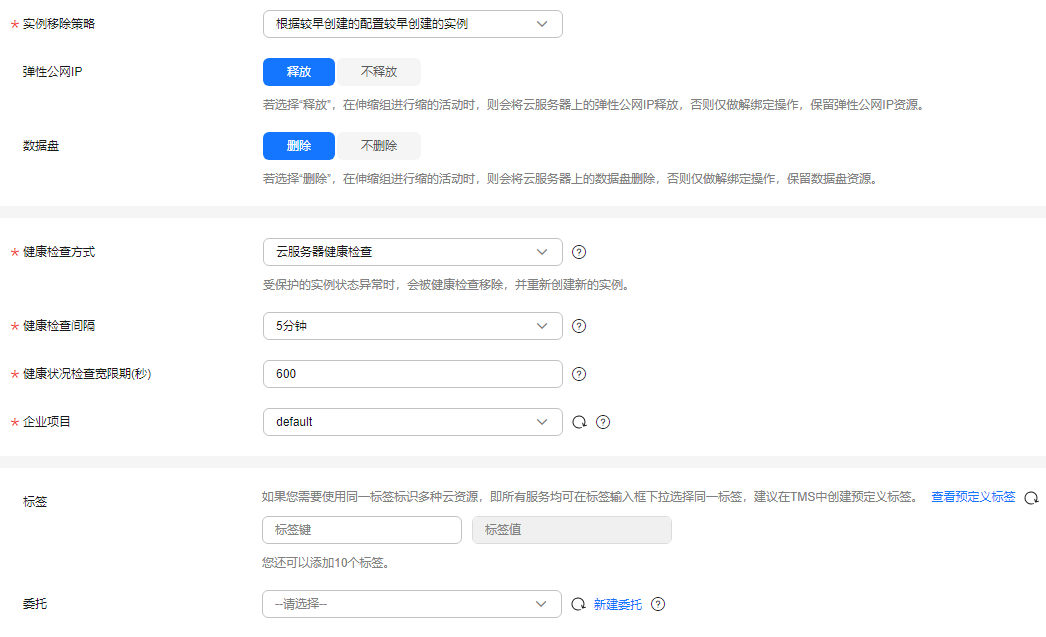Select 释放 for 弹性公网IP
The image size is (1046, 637).
point(298,72)
